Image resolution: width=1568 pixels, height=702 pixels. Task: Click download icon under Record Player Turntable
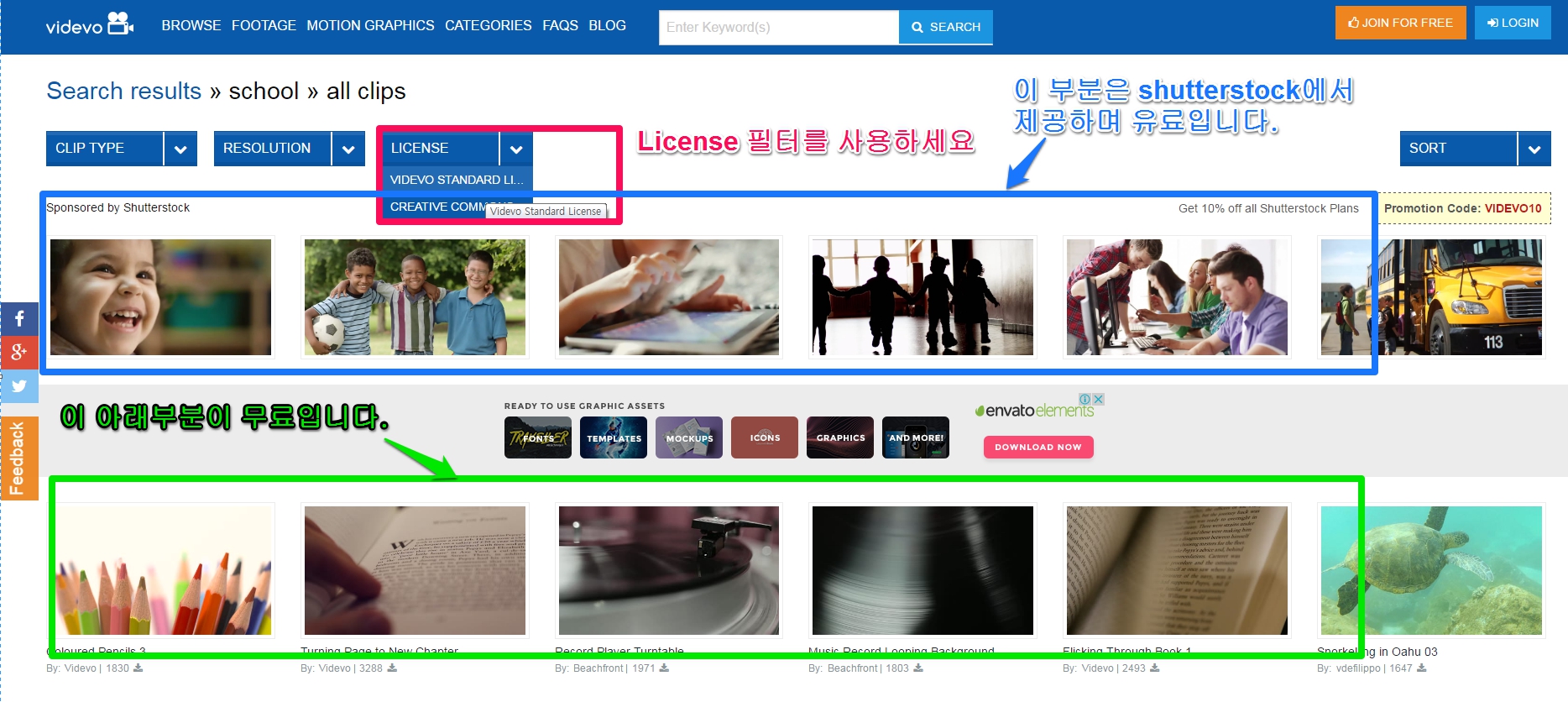pyautogui.click(x=664, y=668)
